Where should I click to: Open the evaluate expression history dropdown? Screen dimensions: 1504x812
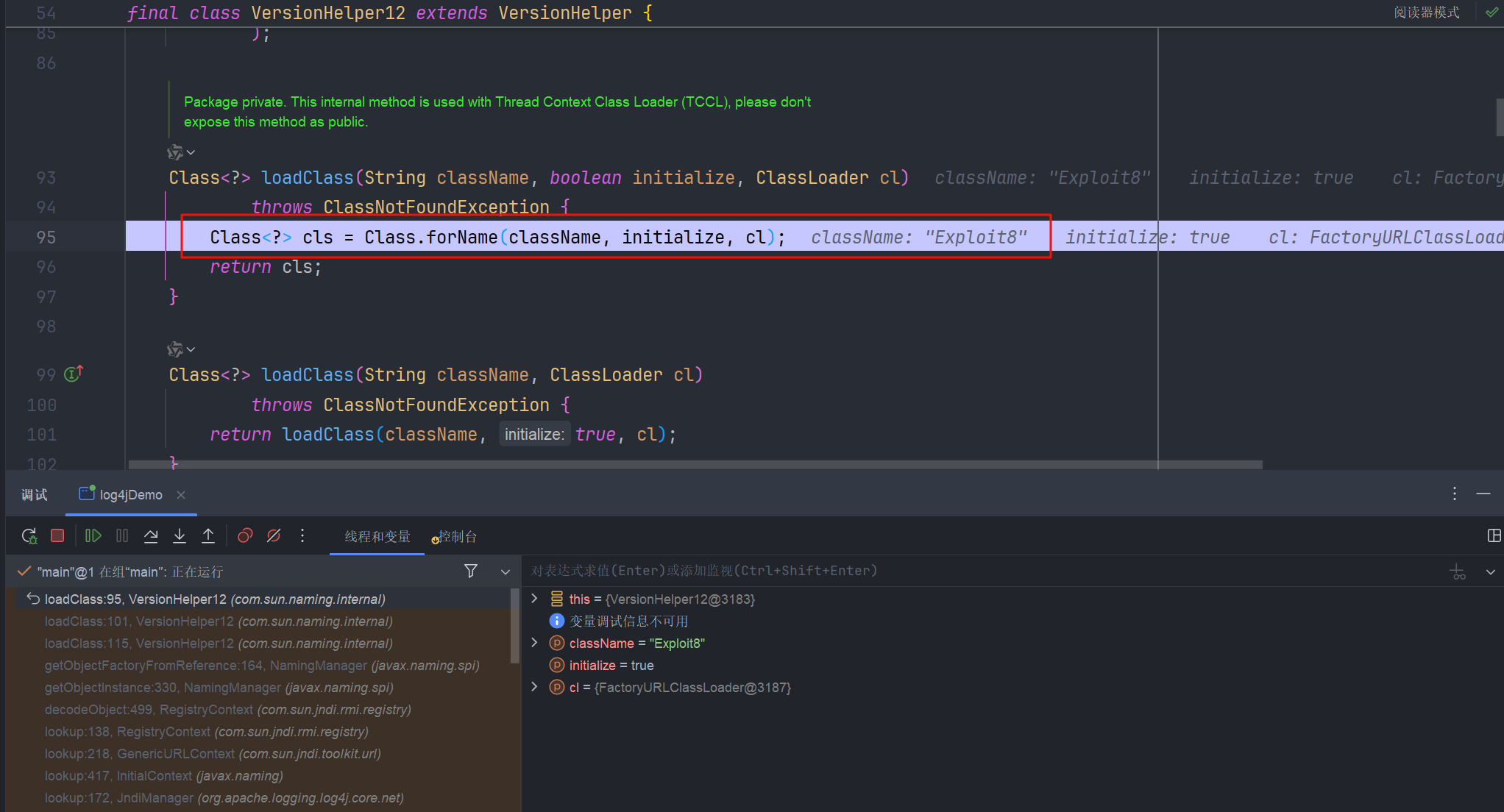1490,571
